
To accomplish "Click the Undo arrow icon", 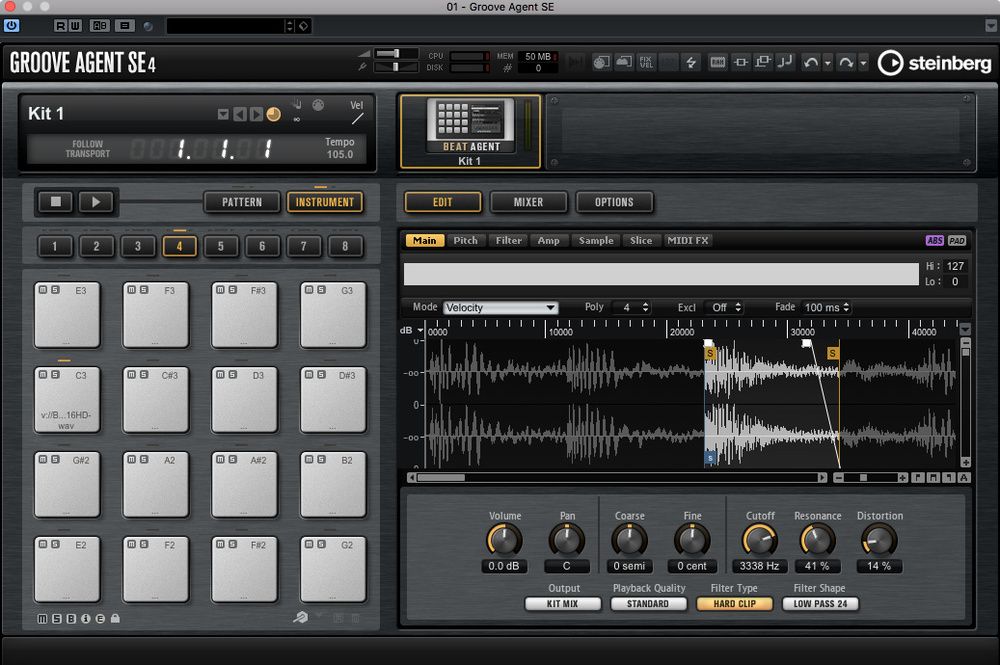I will [x=811, y=62].
